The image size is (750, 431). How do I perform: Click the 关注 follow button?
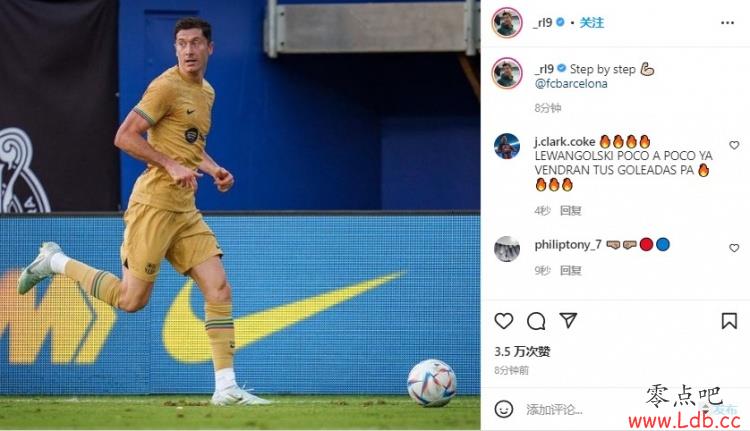click(x=592, y=22)
